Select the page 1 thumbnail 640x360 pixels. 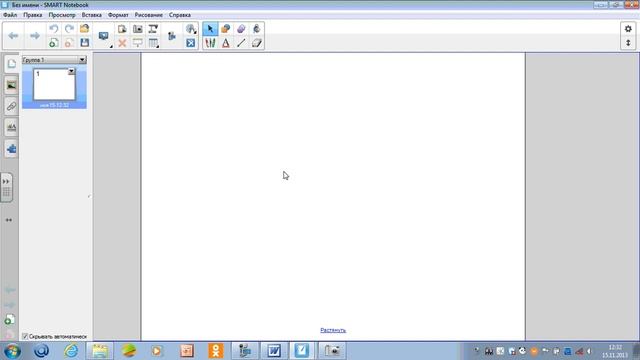coord(54,84)
